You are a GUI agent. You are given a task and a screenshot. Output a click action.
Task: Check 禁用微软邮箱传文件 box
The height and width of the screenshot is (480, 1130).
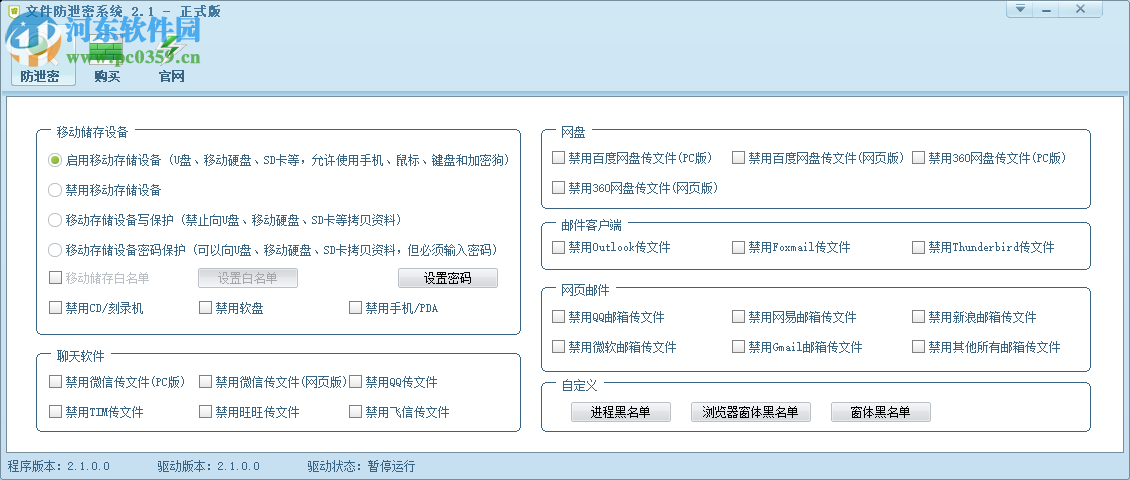click(x=559, y=347)
